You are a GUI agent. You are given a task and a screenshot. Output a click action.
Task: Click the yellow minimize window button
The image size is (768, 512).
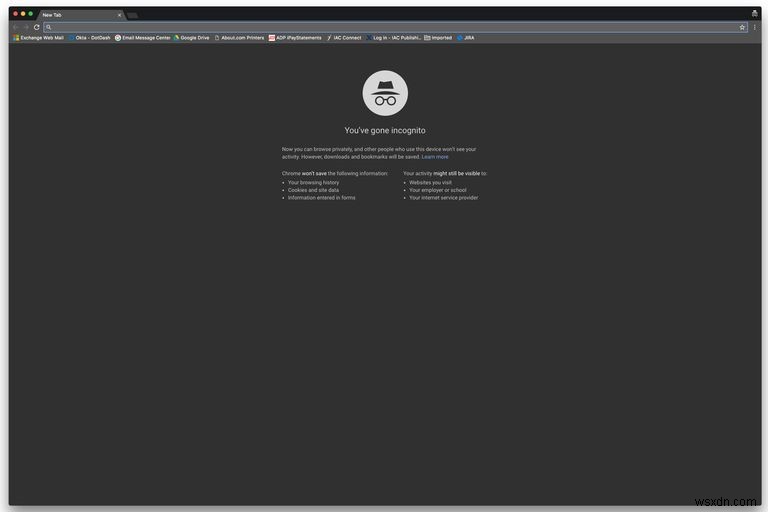click(x=23, y=14)
